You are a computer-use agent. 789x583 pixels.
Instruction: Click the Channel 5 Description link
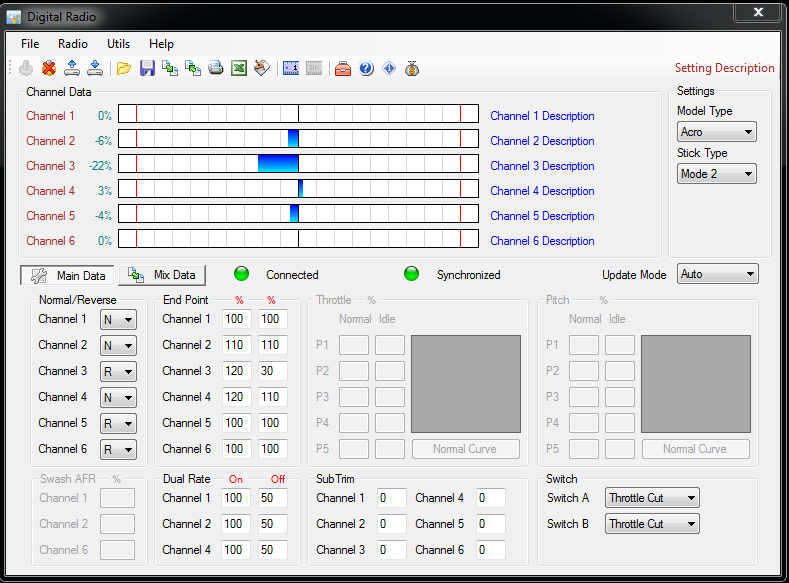pyautogui.click(x=542, y=216)
